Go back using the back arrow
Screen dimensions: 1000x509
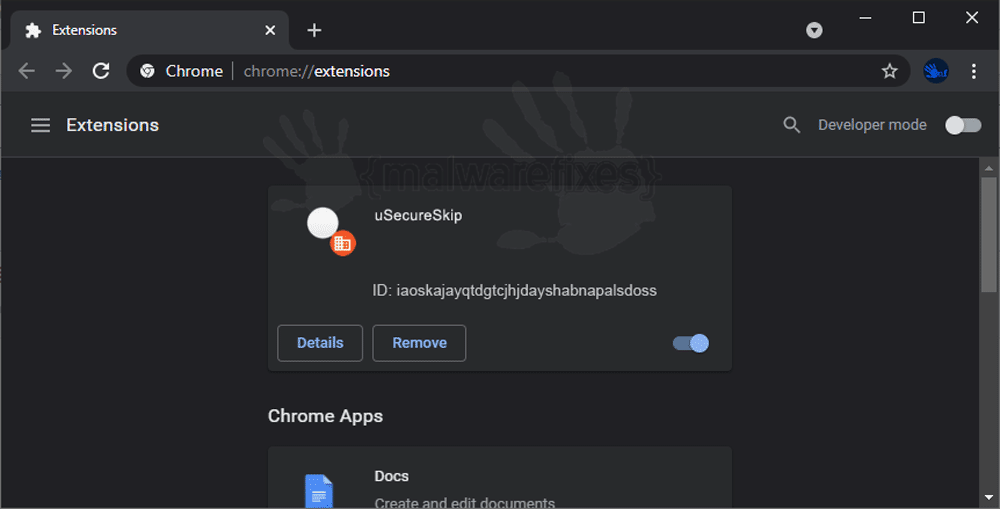27,71
